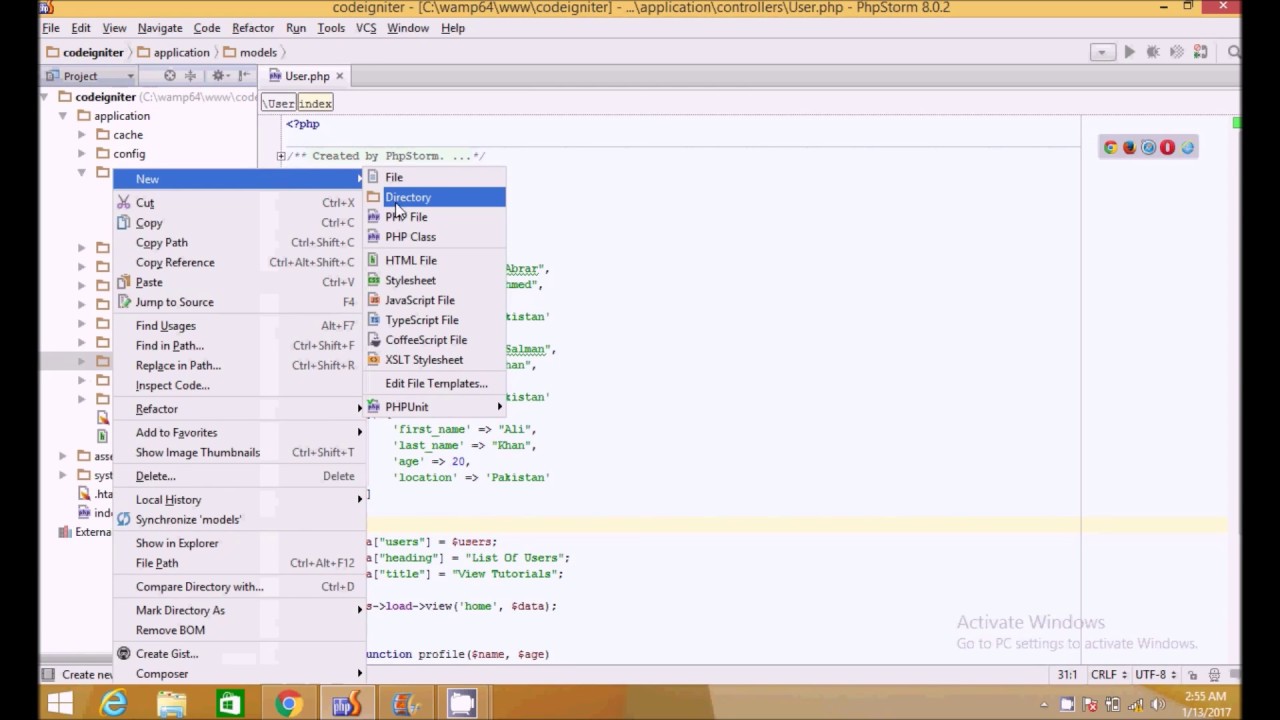Click the tool windows toggle in status bar corner
Screen dimensions: 1280x720
[x=48, y=675]
